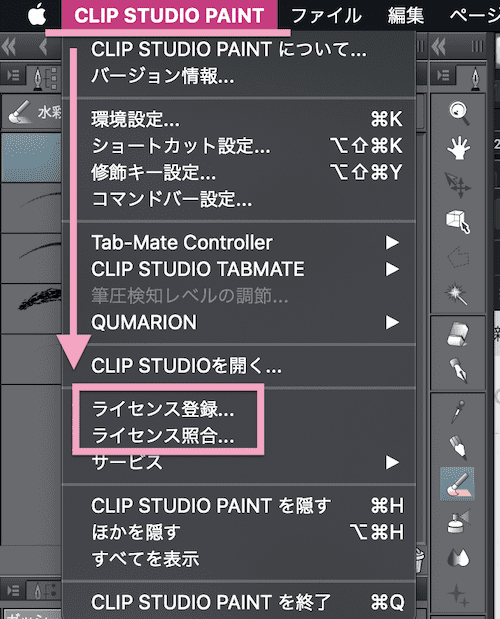The height and width of the screenshot is (619, 500).
Task: Select the Airbrush tool
Action: [x=459, y=521]
